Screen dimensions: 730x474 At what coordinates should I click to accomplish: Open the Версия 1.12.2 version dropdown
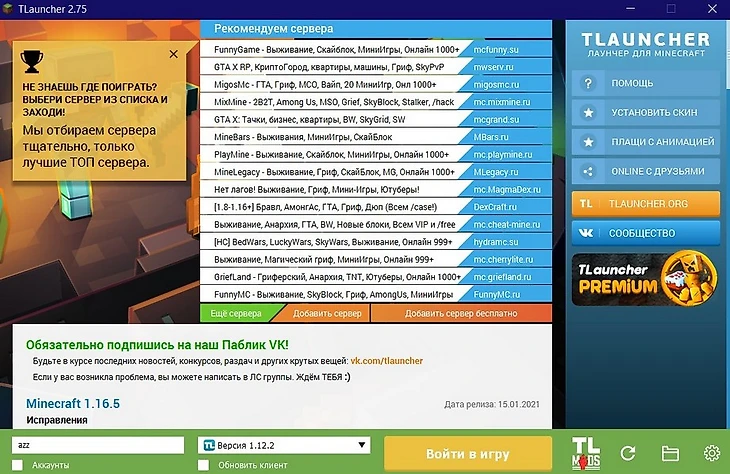pos(284,445)
